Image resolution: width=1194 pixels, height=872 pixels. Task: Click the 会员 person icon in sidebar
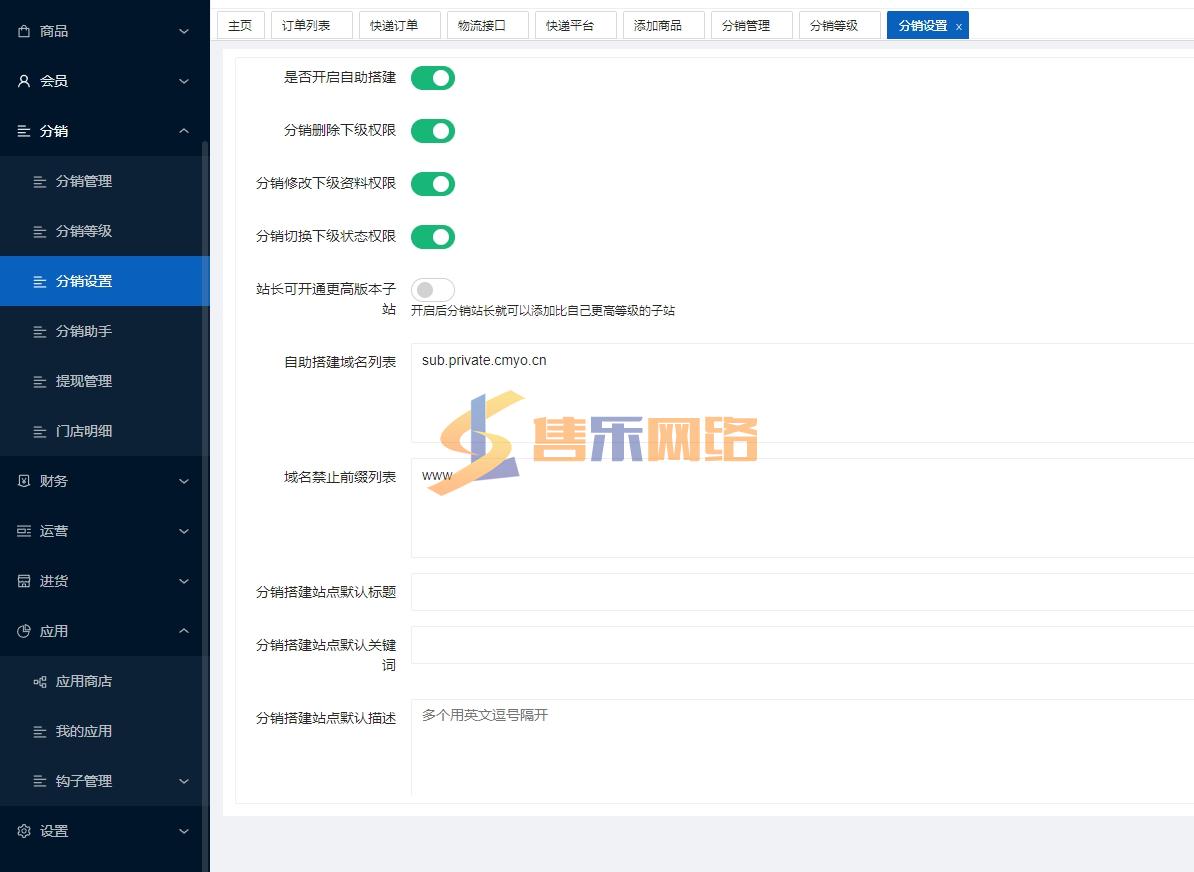[24, 81]
